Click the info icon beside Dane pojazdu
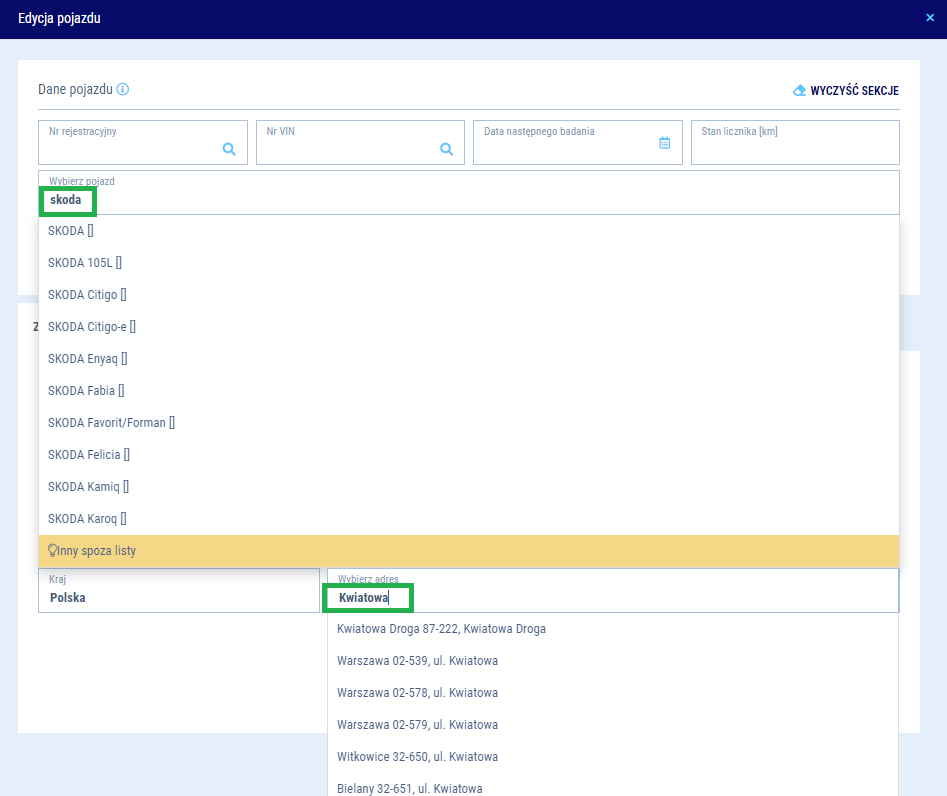The height and width of the screenshot is (796, 947). [123, 89]
